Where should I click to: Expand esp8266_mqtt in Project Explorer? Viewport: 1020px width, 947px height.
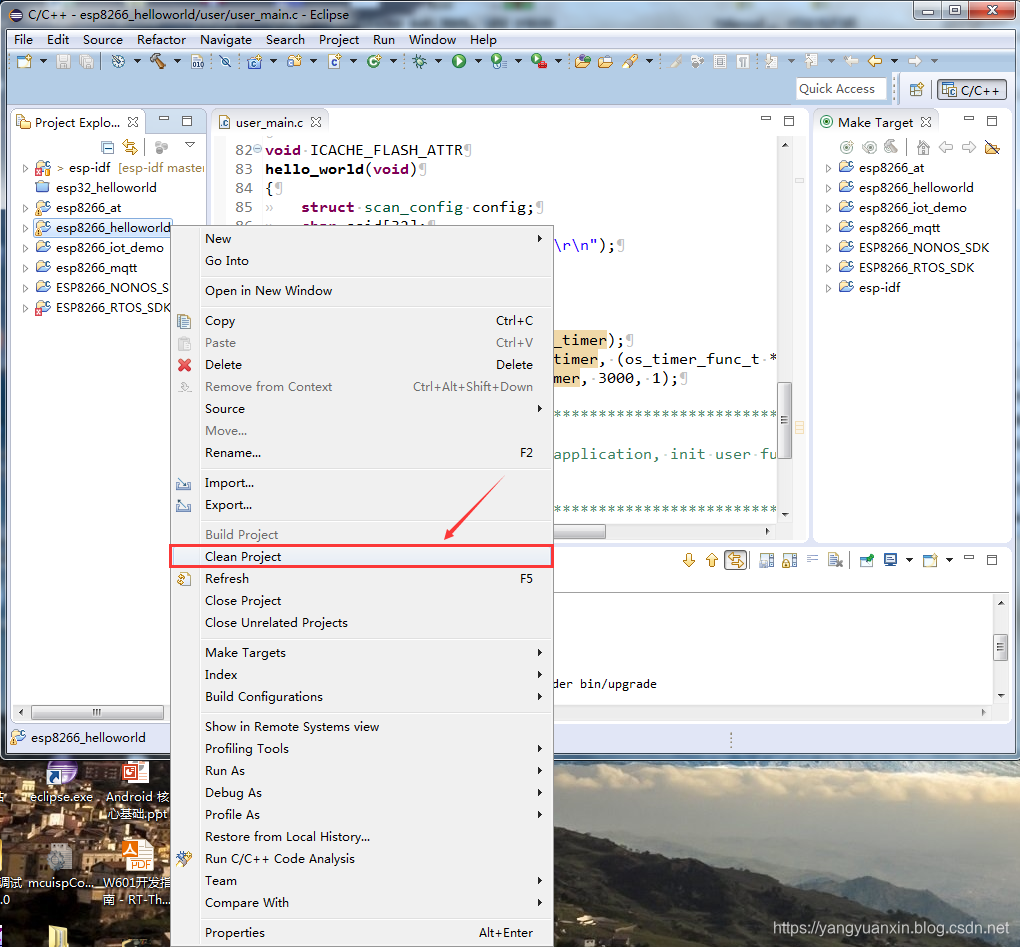click(25, 268)
